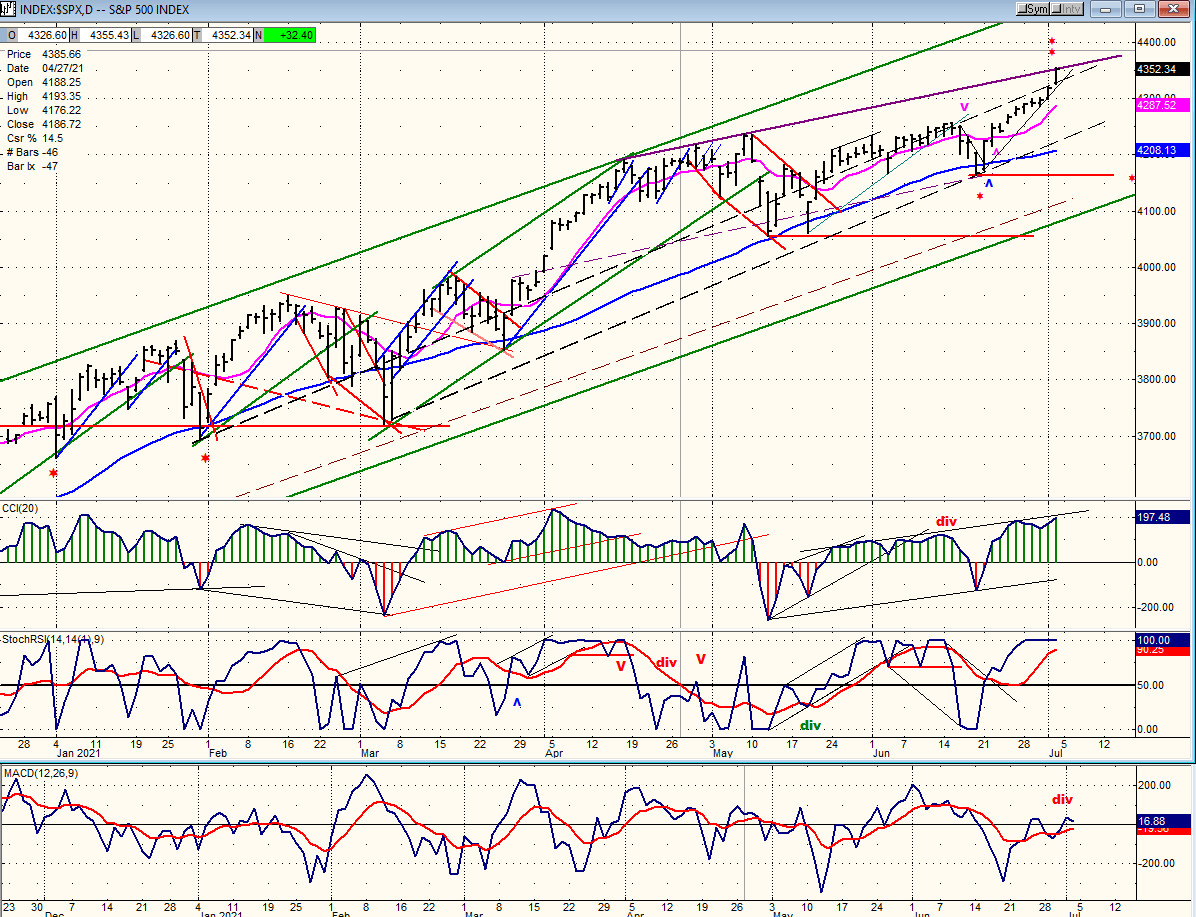
Task: Click the CCI(20) indicator label
Action: pyautogui.click(x=20, y=508)
